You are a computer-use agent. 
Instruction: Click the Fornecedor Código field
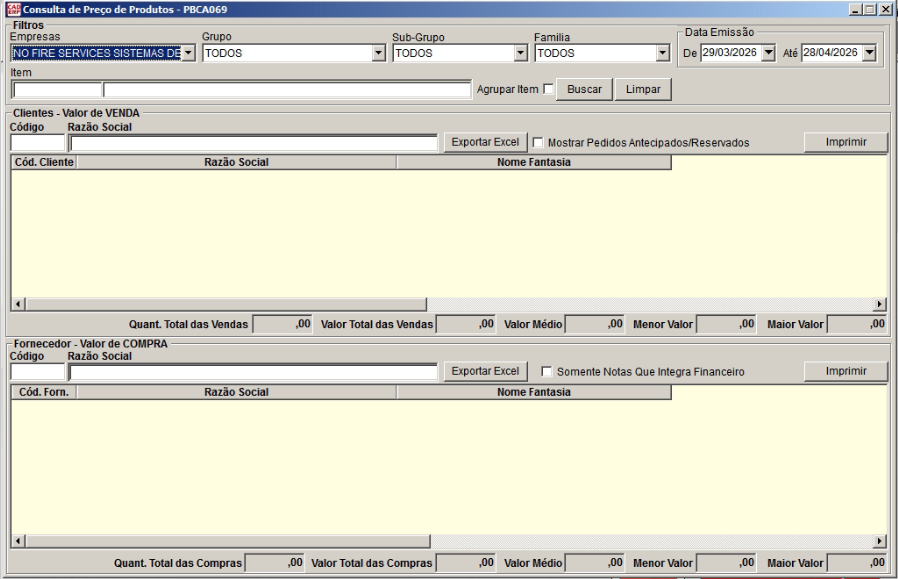[38, 372]
